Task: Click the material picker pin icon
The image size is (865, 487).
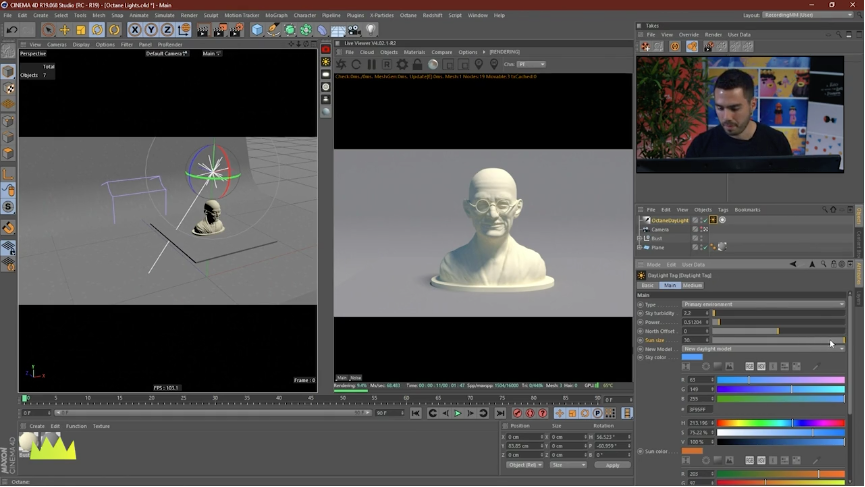Action: [x=494, y=65]
